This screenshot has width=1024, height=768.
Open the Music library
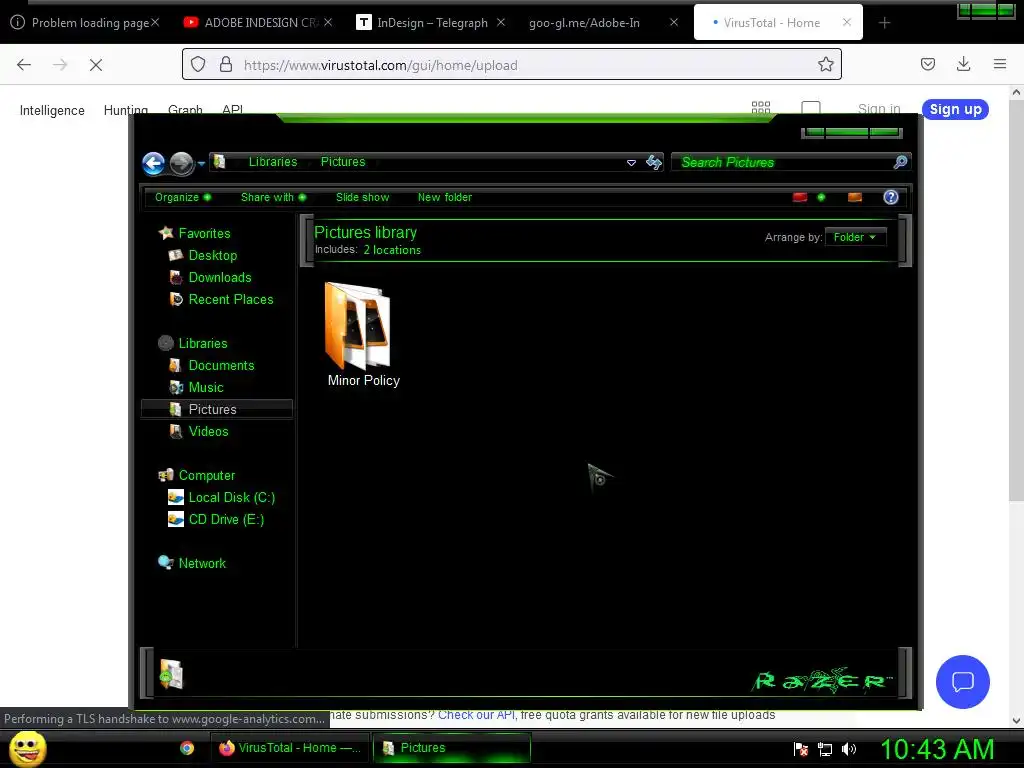click(x=206, y=387)
